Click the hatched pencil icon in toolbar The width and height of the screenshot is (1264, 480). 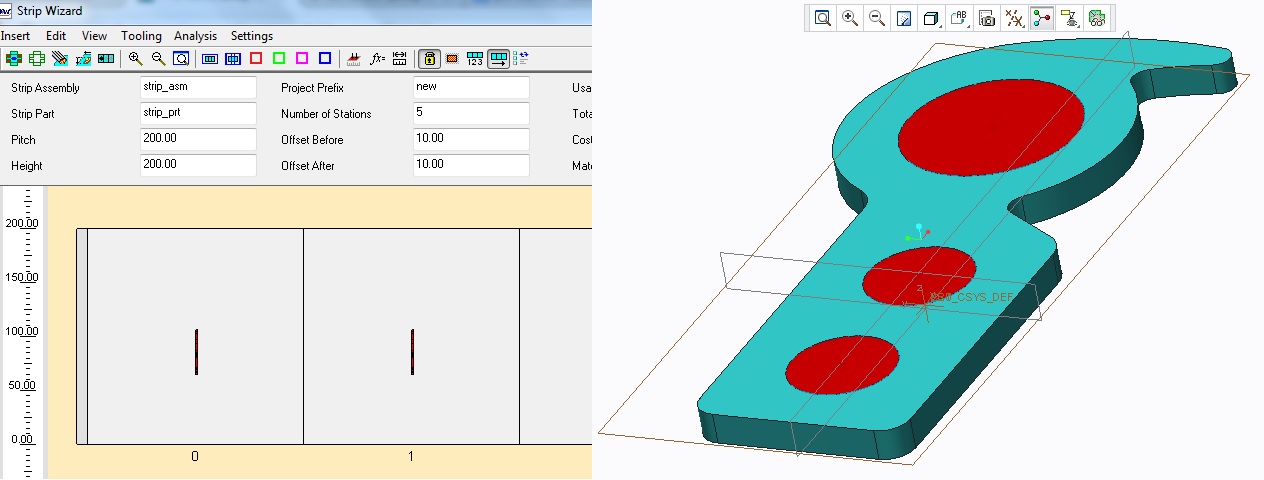(x=60, y=58)
